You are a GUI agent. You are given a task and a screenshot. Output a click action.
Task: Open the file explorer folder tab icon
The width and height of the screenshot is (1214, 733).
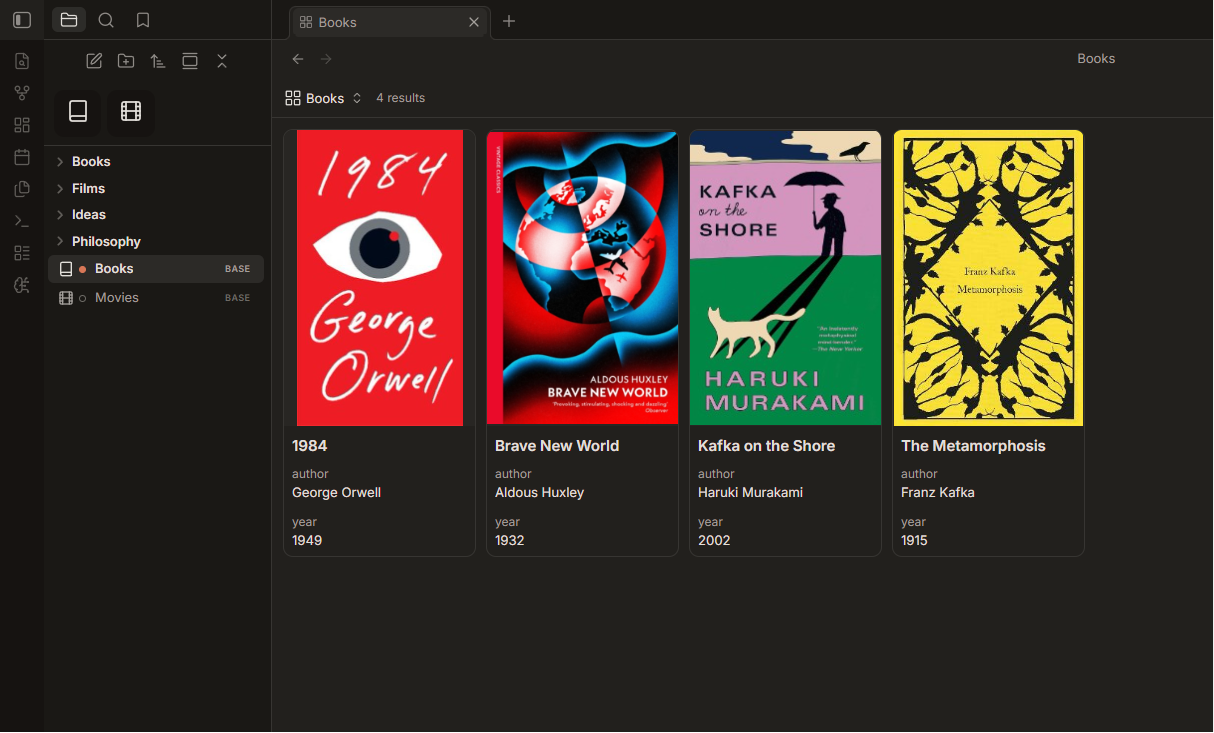[x=69, y=20]
